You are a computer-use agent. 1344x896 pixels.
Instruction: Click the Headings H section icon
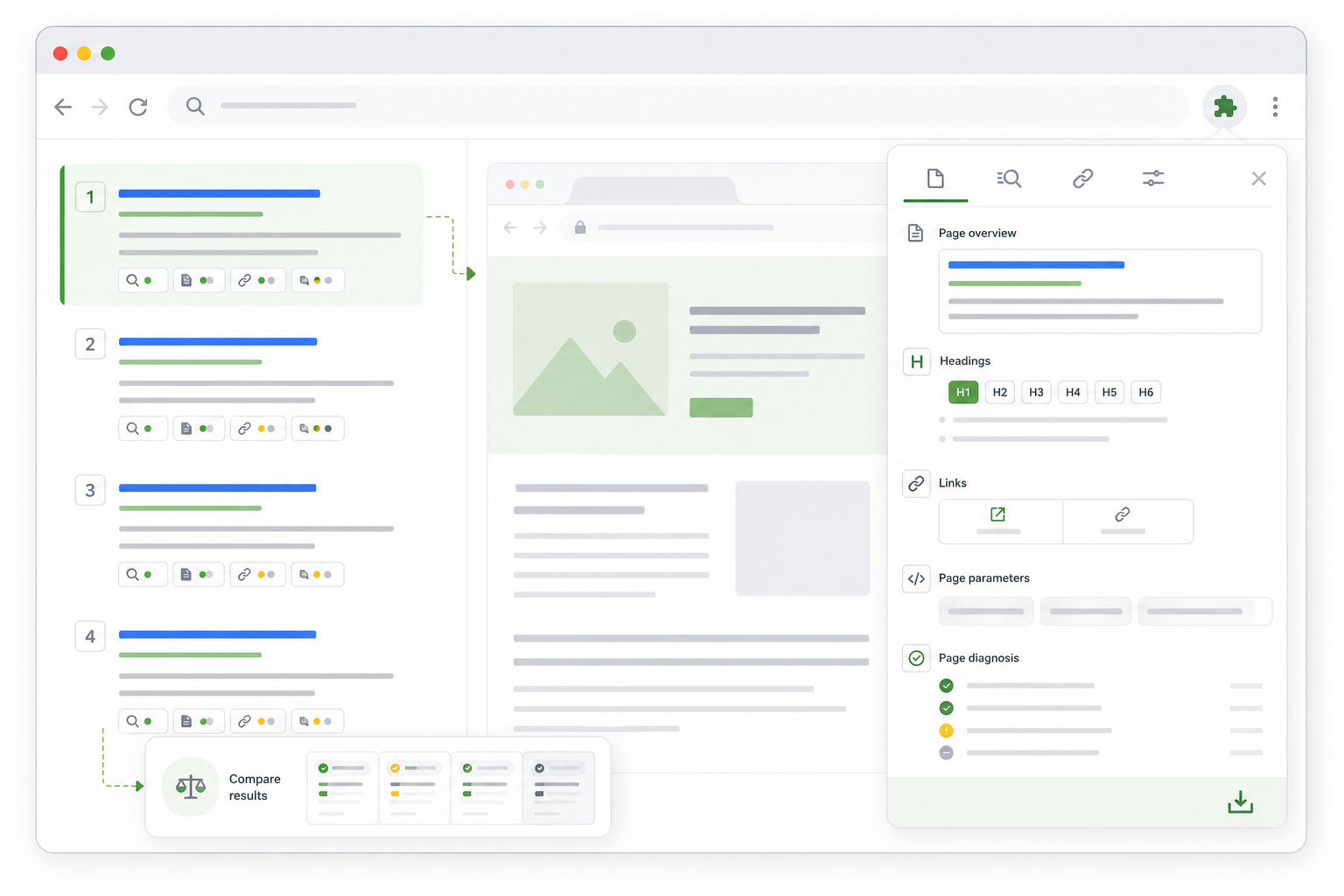(917, 361)
